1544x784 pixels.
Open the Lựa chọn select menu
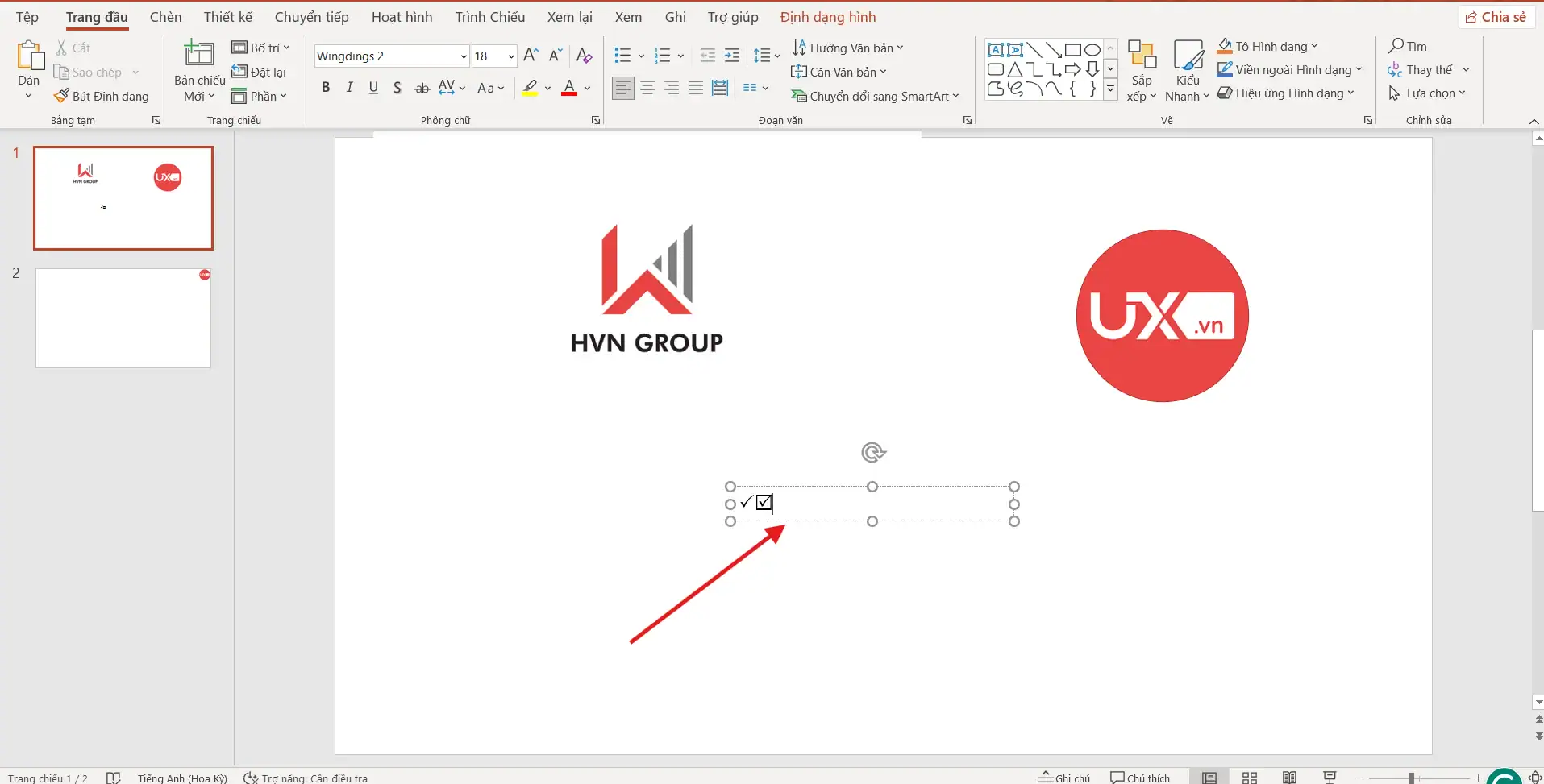(x=1427, y=93)
